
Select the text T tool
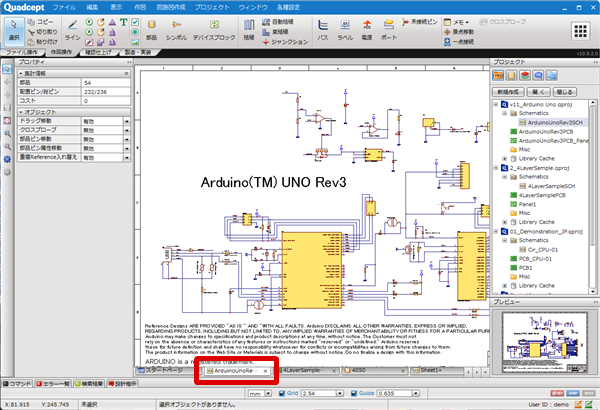124,22
